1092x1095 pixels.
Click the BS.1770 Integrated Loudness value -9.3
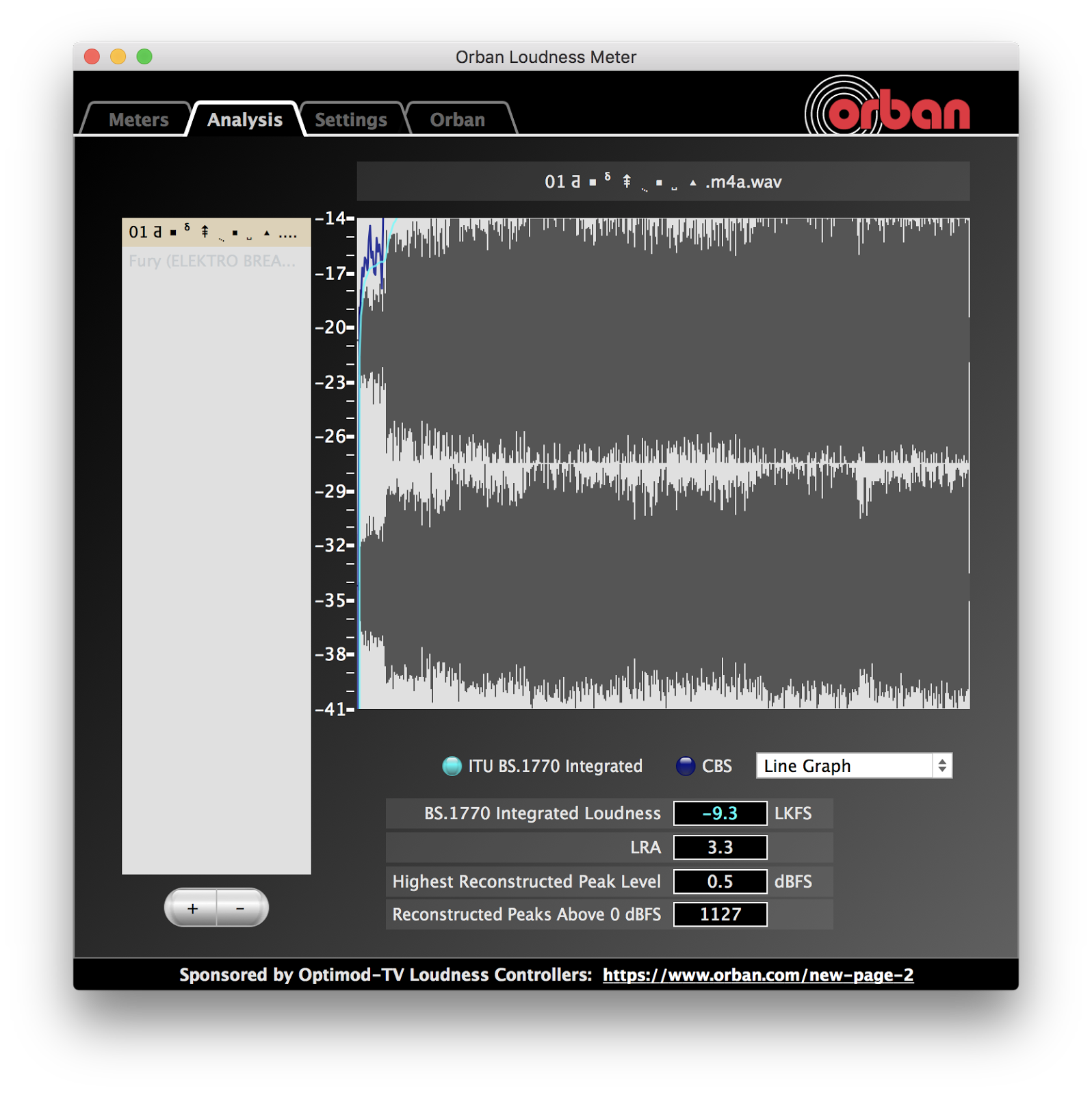[x=720, y=813]
